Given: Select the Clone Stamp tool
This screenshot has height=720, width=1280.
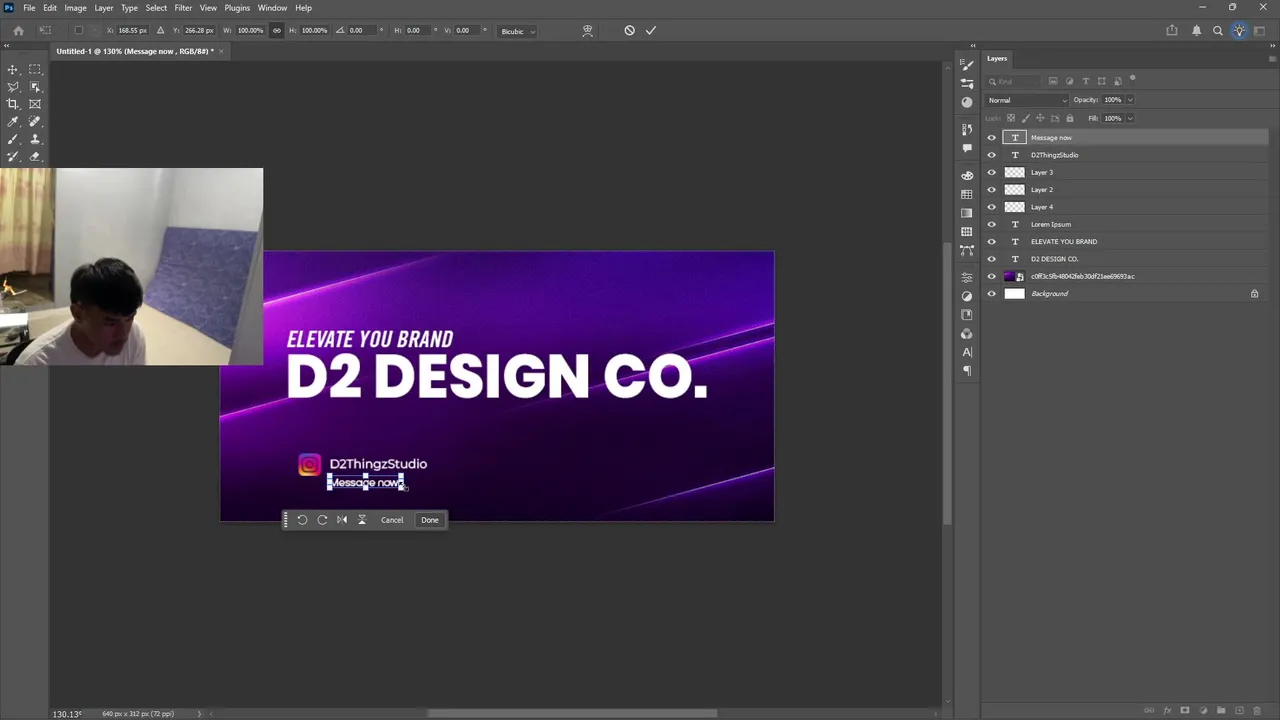Looking at the screenshot, I should click(35, 139).
